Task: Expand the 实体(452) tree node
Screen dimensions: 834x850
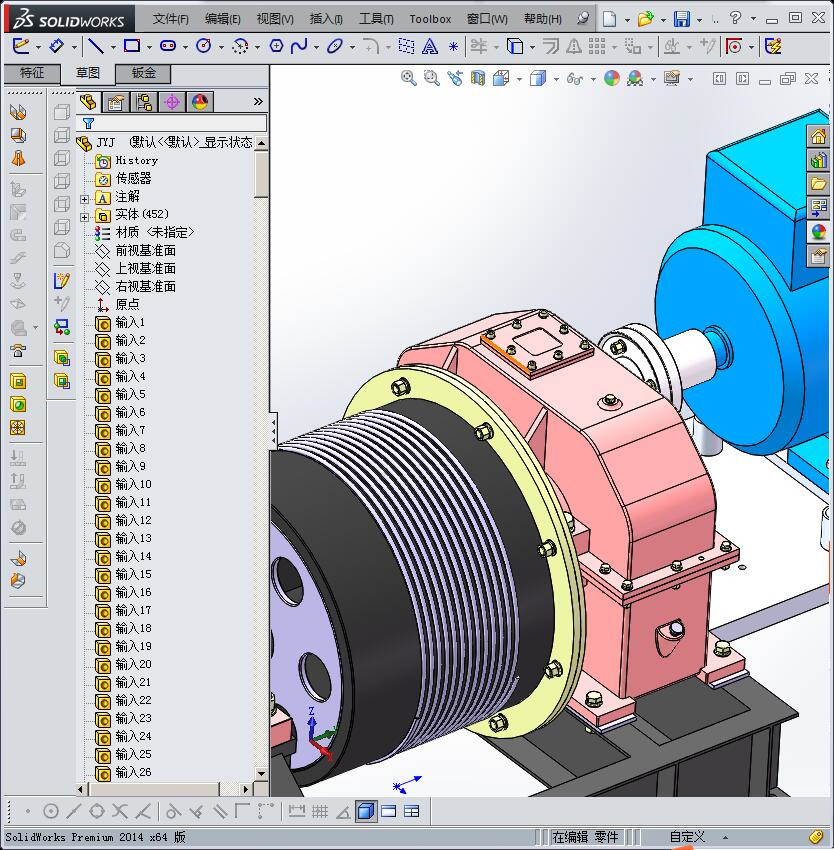Action: [84, 217]
